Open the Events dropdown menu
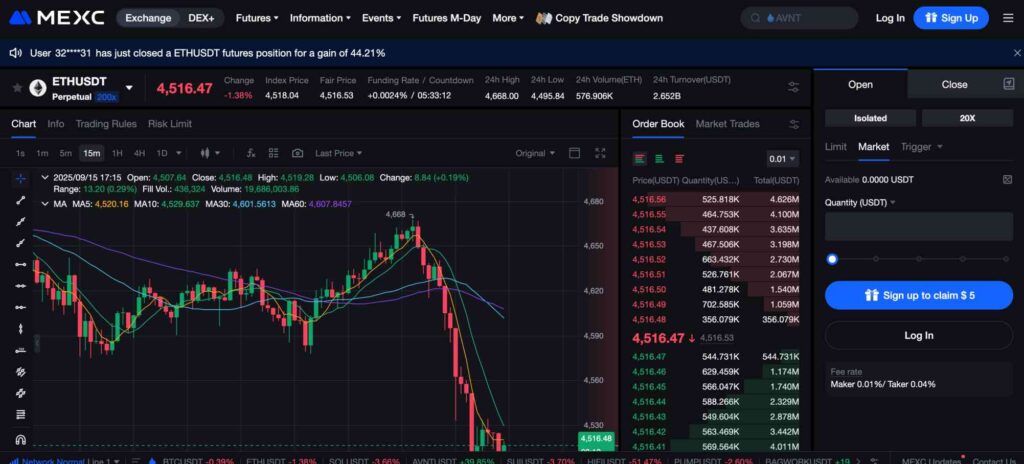The height and width of the screenshot is (464, 1024). pos(381,18)
